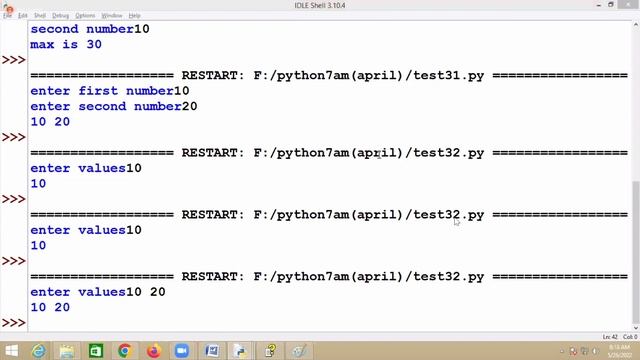Open the Options menu
The width and height of the screenshot is (640, 360).
pos(85,16)
